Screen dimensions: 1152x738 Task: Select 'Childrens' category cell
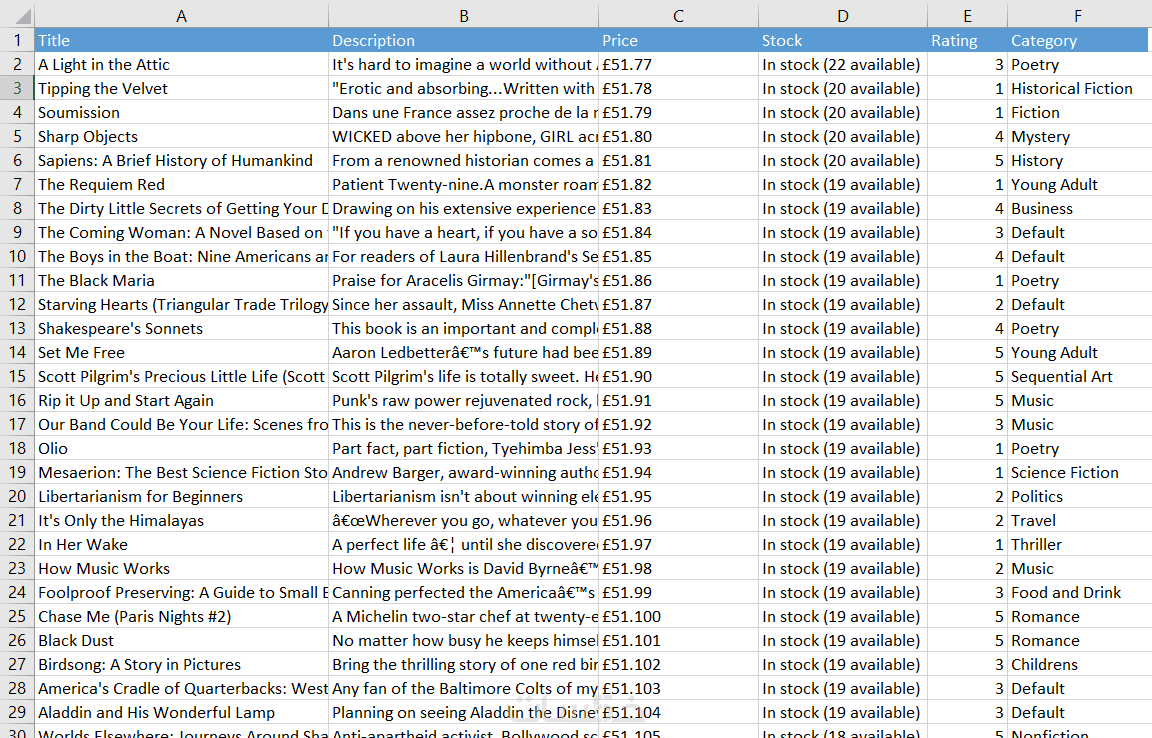pyautogui.click(x=1078, y=664)
